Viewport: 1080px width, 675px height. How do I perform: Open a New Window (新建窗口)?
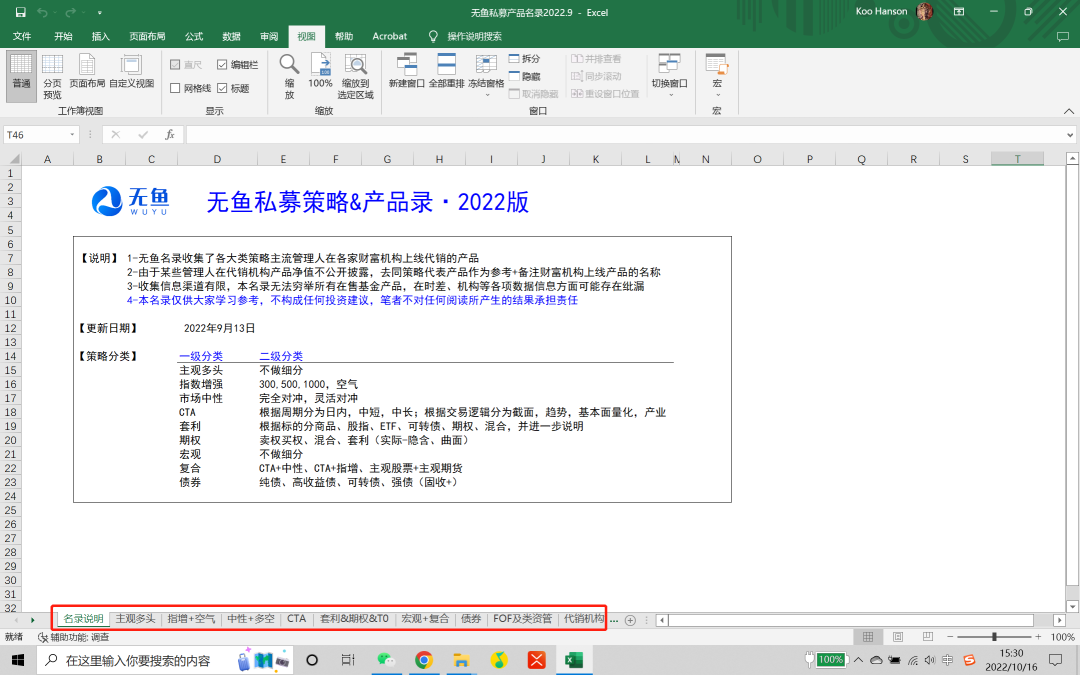[406, 72]
